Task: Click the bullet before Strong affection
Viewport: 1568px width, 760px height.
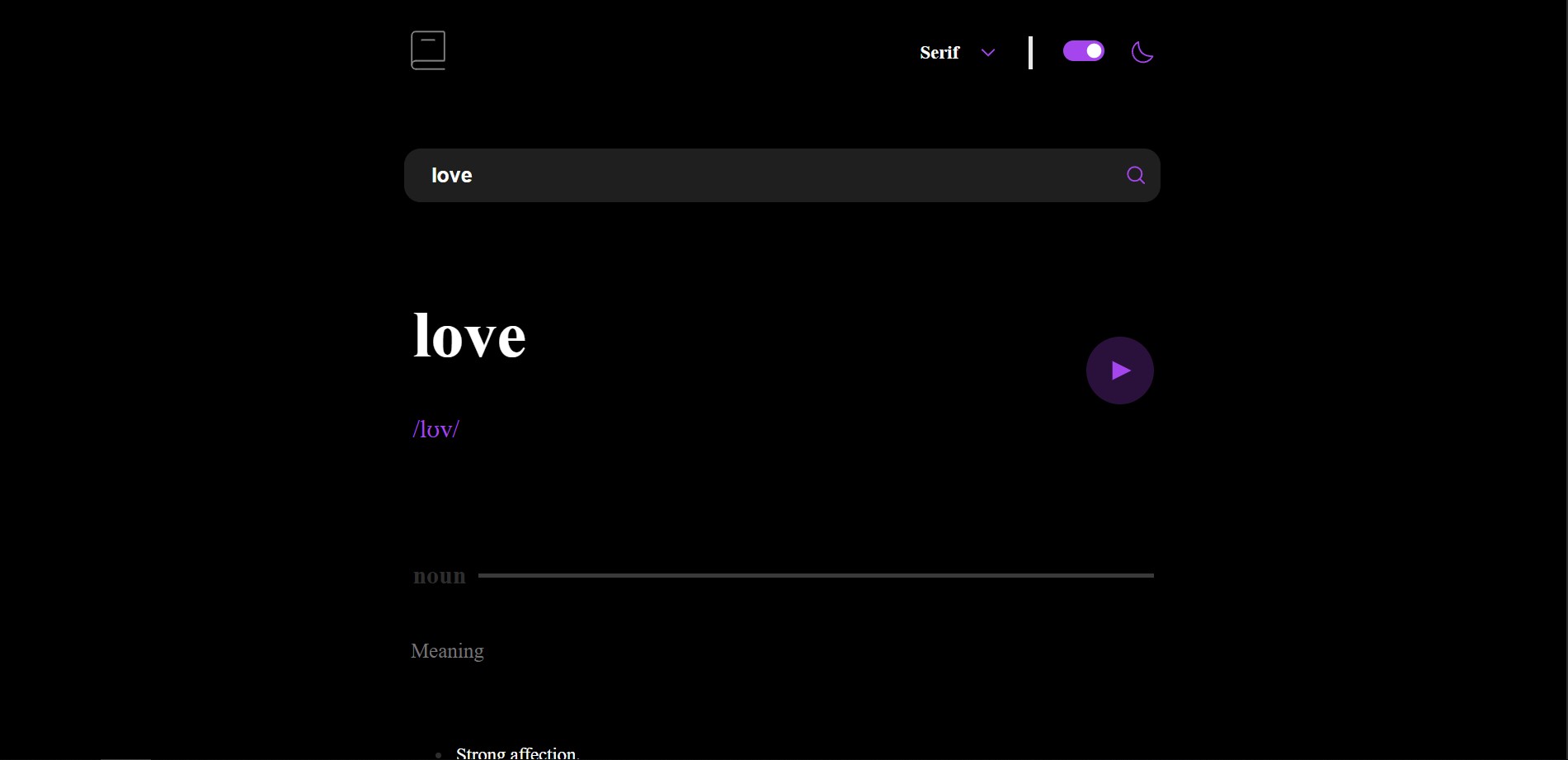Action: point(438,754)
